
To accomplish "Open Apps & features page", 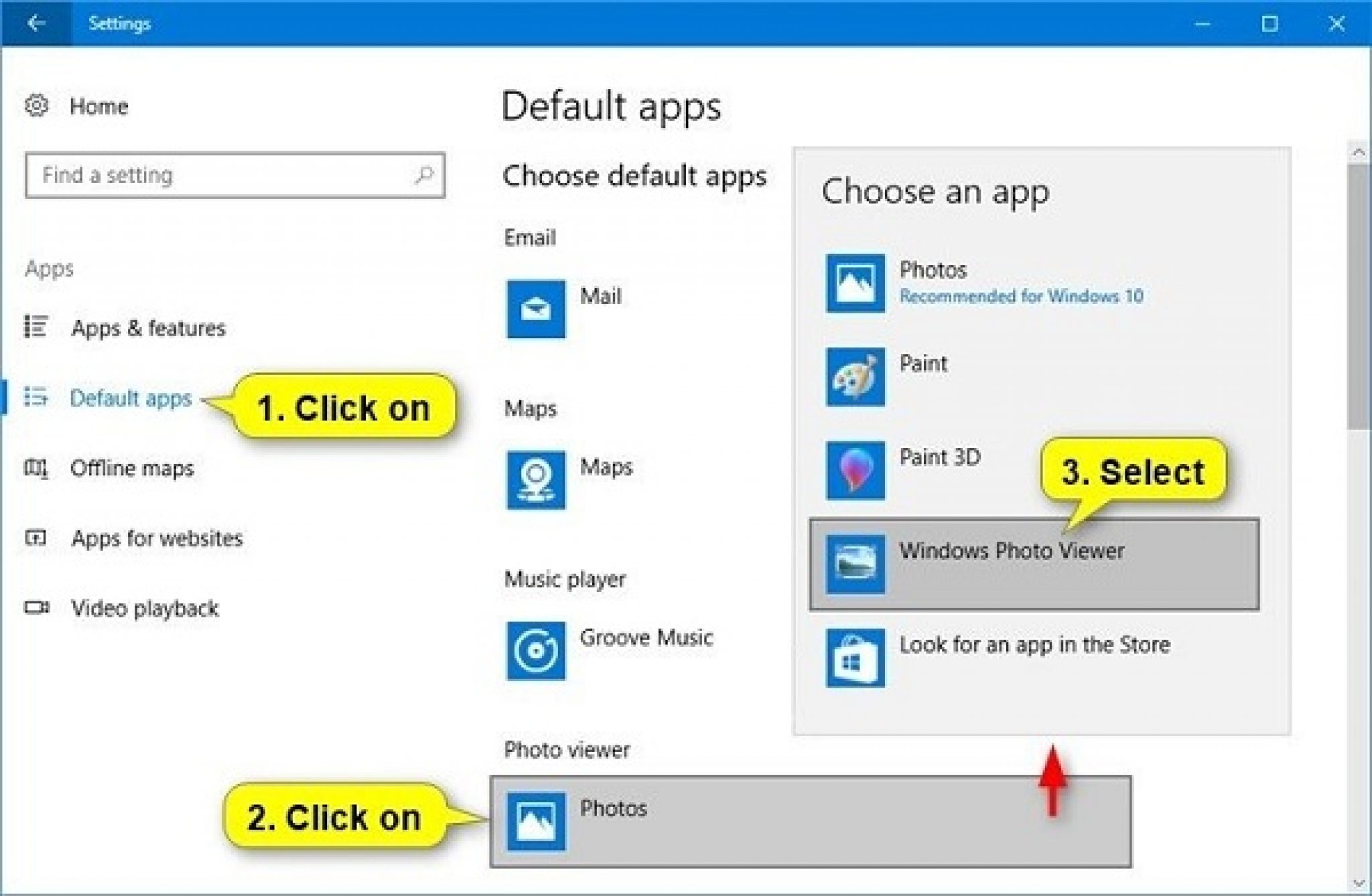I will click(148, 328).
